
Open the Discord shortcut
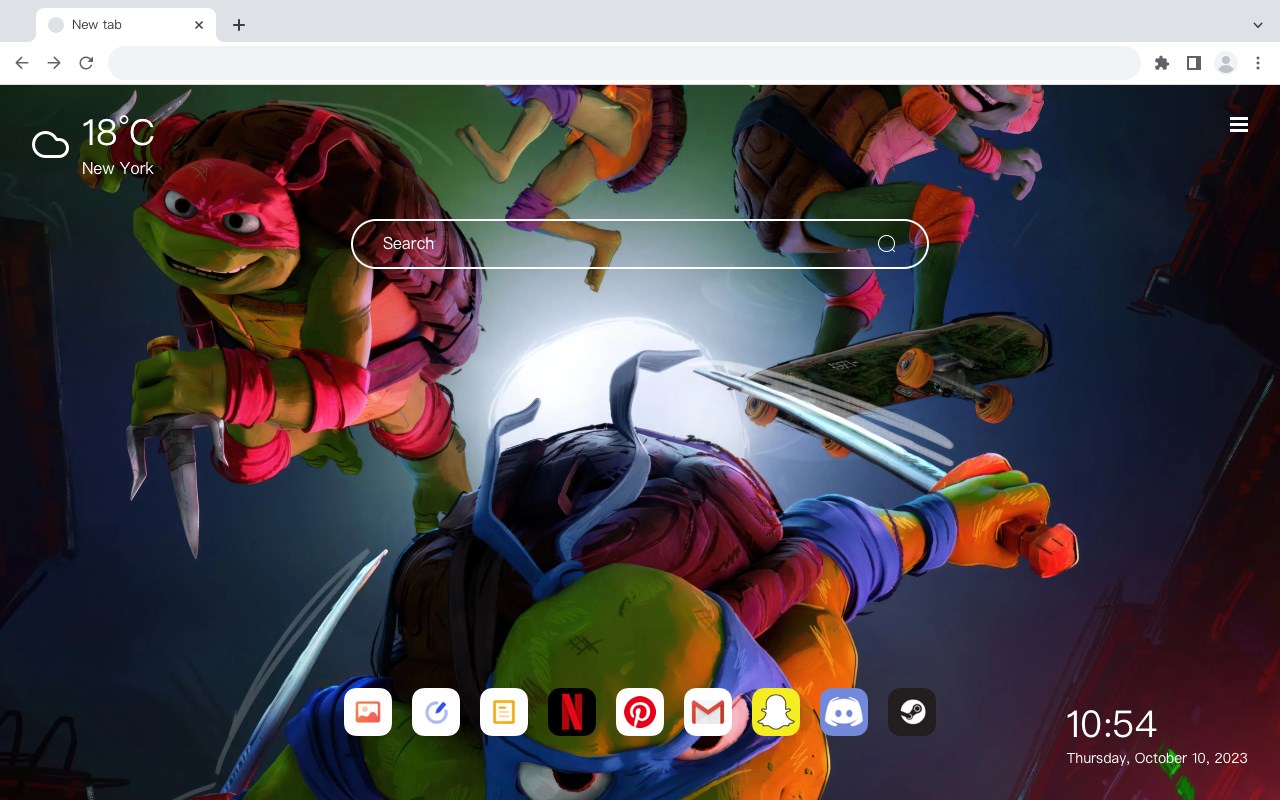pos(844,712)
